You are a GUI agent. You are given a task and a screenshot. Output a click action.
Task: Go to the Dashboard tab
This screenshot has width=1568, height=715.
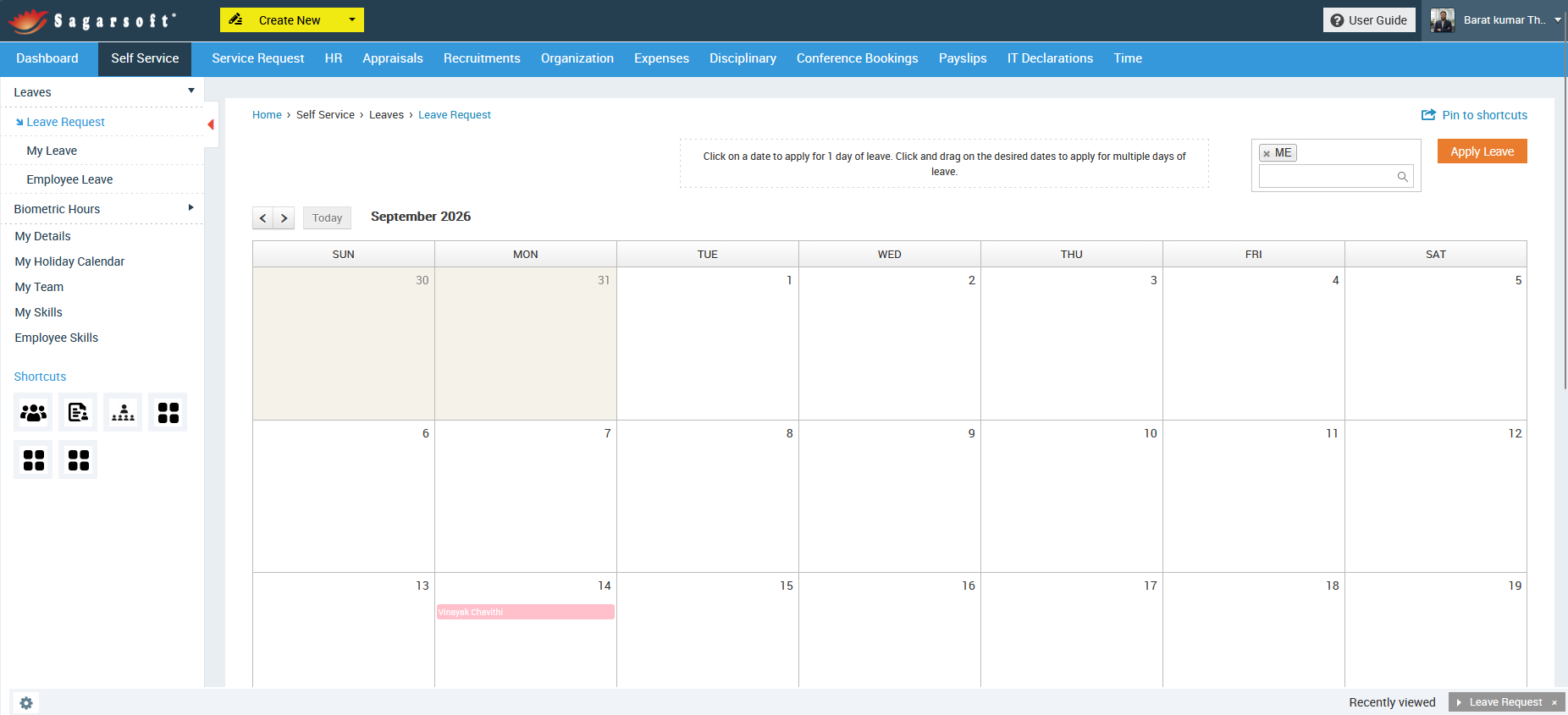[x=47, y=58]
